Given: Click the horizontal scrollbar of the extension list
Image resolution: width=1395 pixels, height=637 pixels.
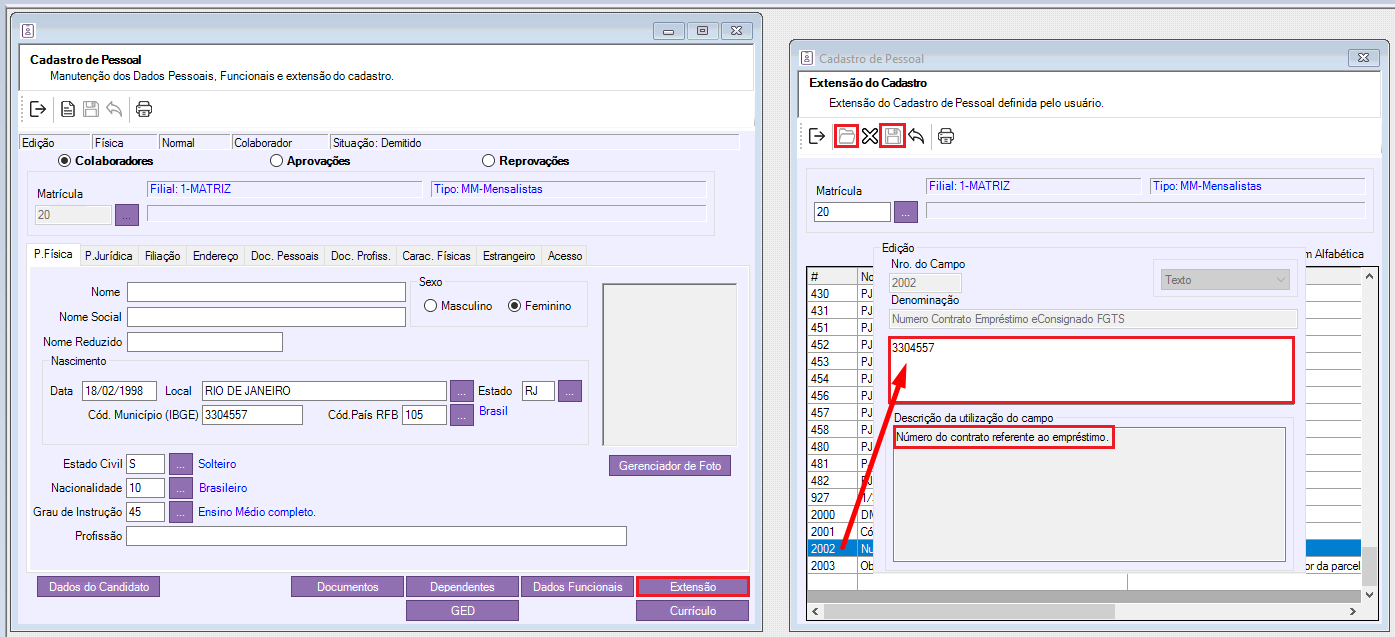Looking at the screenshot, I should click(1085, 611).
